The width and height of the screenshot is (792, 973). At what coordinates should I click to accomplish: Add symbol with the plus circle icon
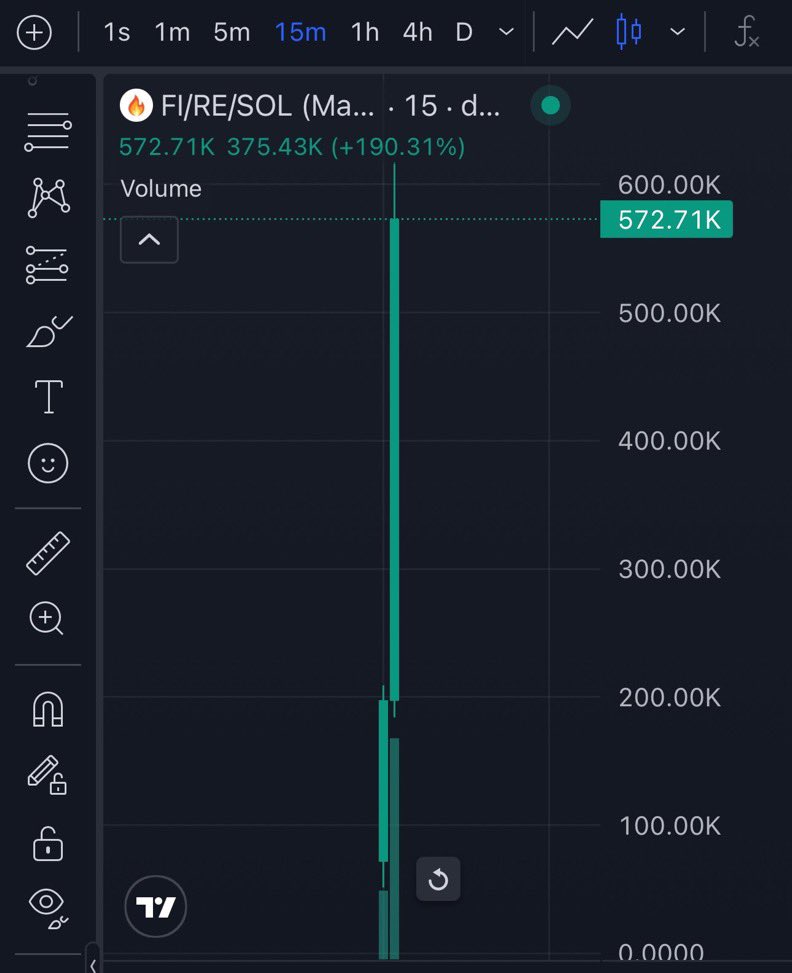[x=34, y=32]
